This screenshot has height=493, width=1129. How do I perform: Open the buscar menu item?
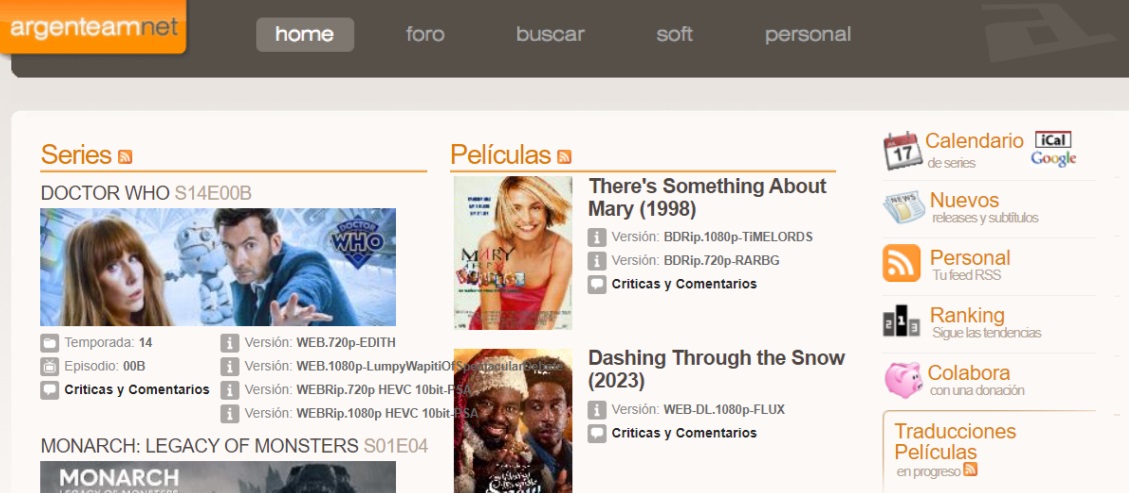coord(550,35)
